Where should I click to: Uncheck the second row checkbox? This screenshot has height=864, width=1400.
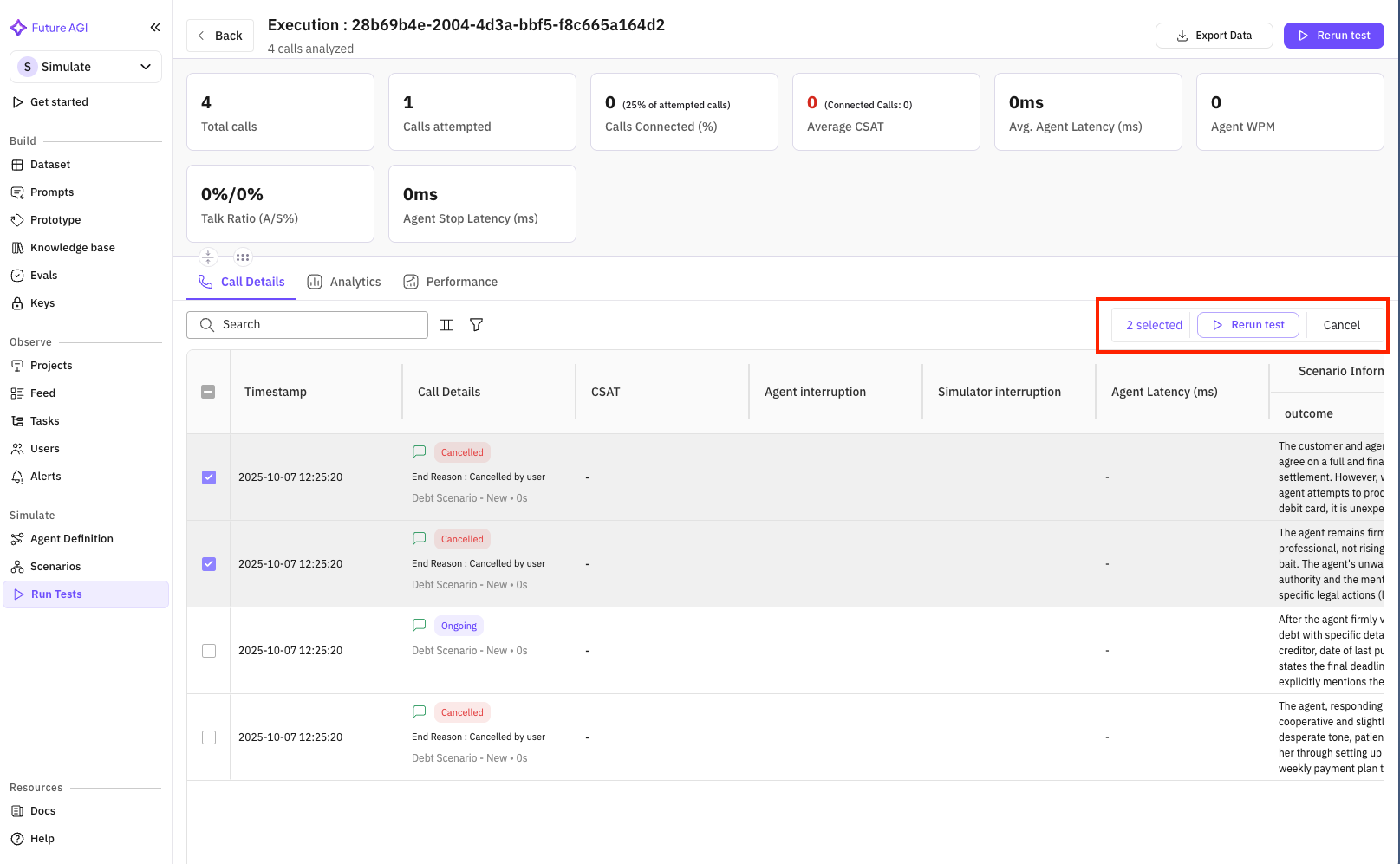209,564
